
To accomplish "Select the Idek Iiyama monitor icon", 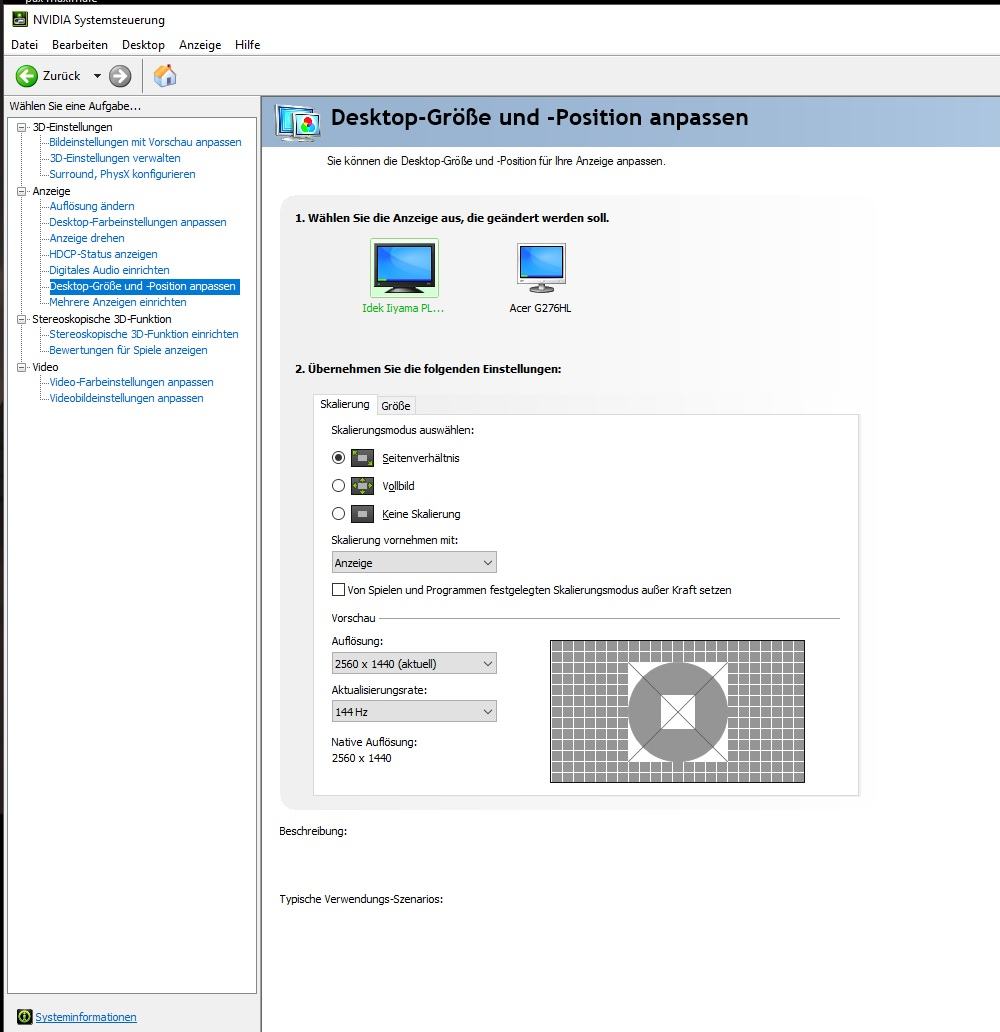I will (404, 267).
